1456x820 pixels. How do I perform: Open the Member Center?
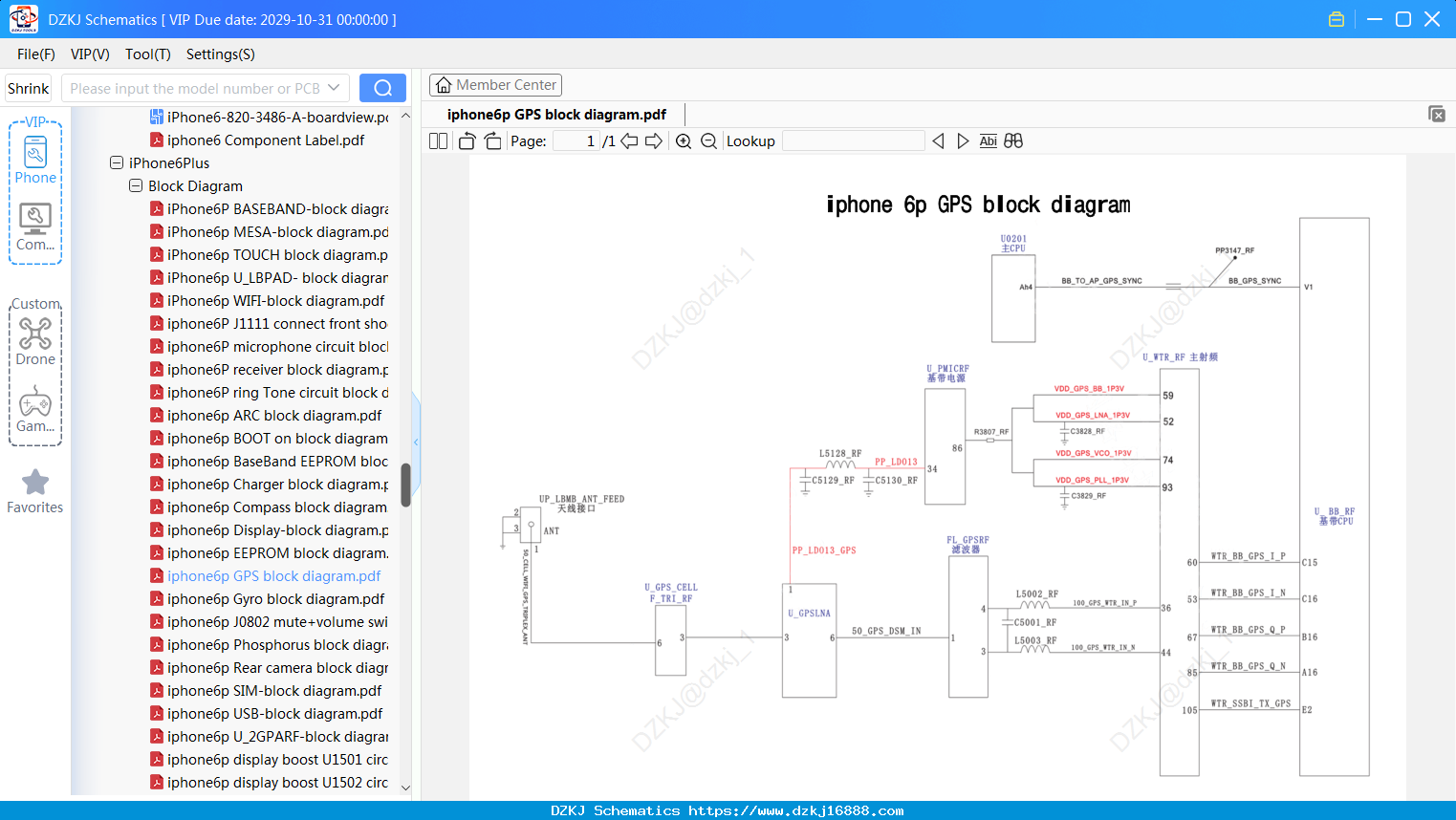[x=495, y=85]
